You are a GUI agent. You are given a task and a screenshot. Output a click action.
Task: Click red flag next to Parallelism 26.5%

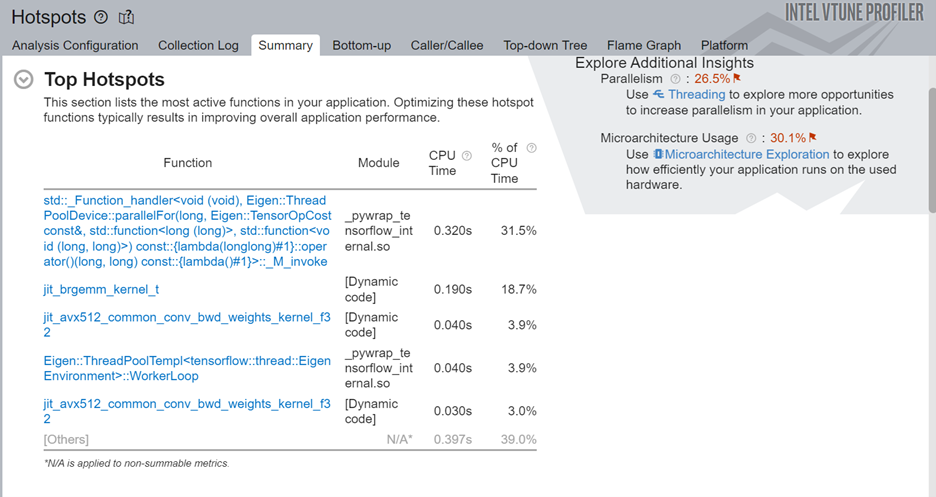(x=737, y=78)
